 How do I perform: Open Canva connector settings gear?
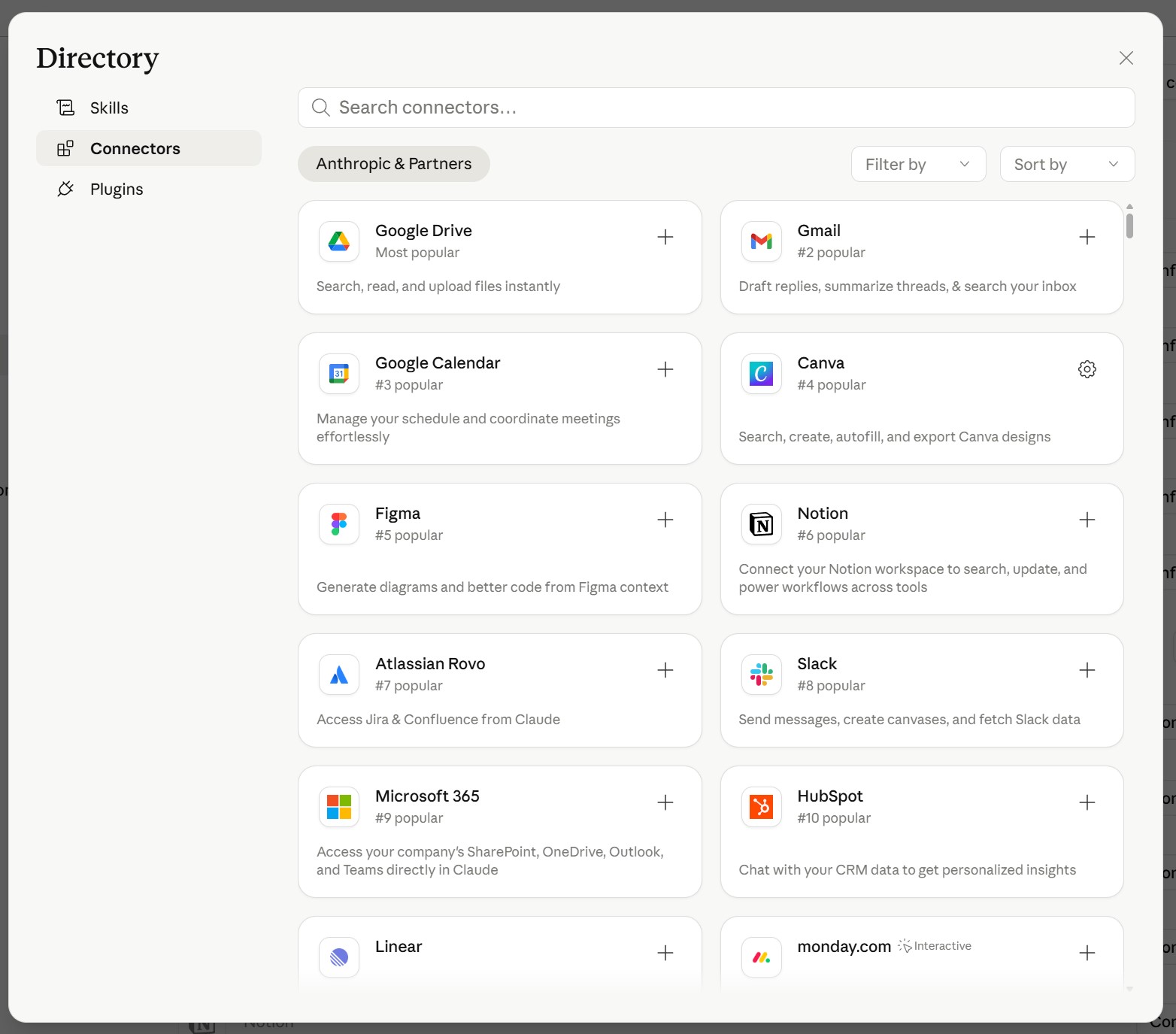point(1087,369)
